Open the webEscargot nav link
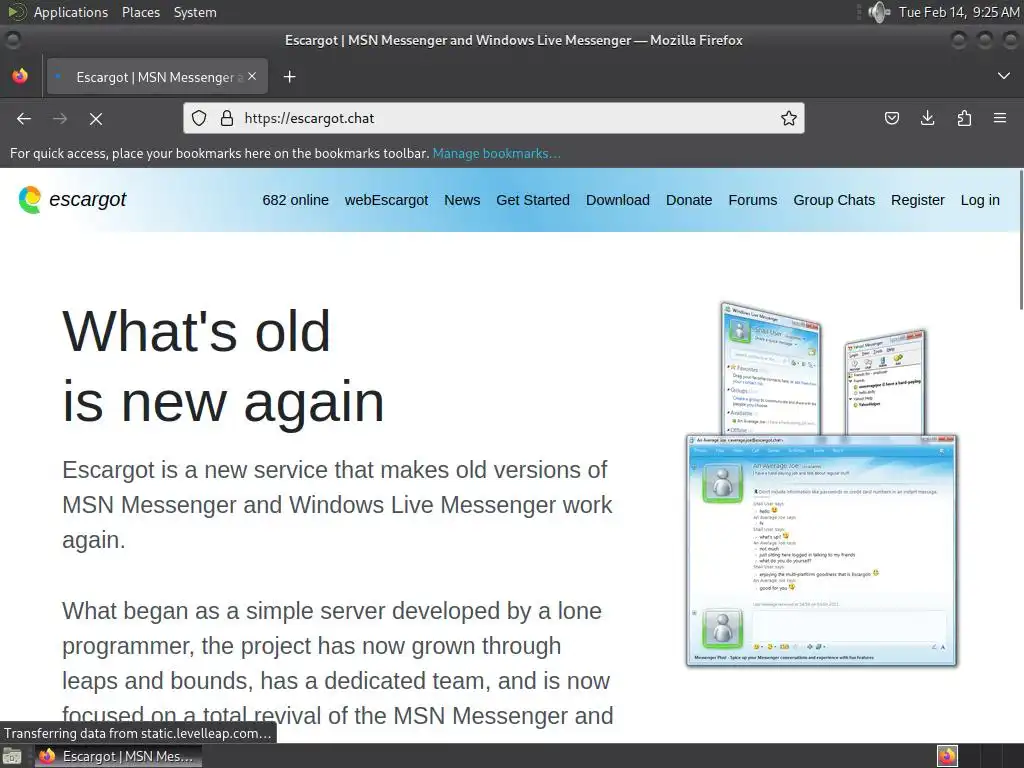Image resolution: width=1024 pixels, height=768 pixels. coord(386,200)
